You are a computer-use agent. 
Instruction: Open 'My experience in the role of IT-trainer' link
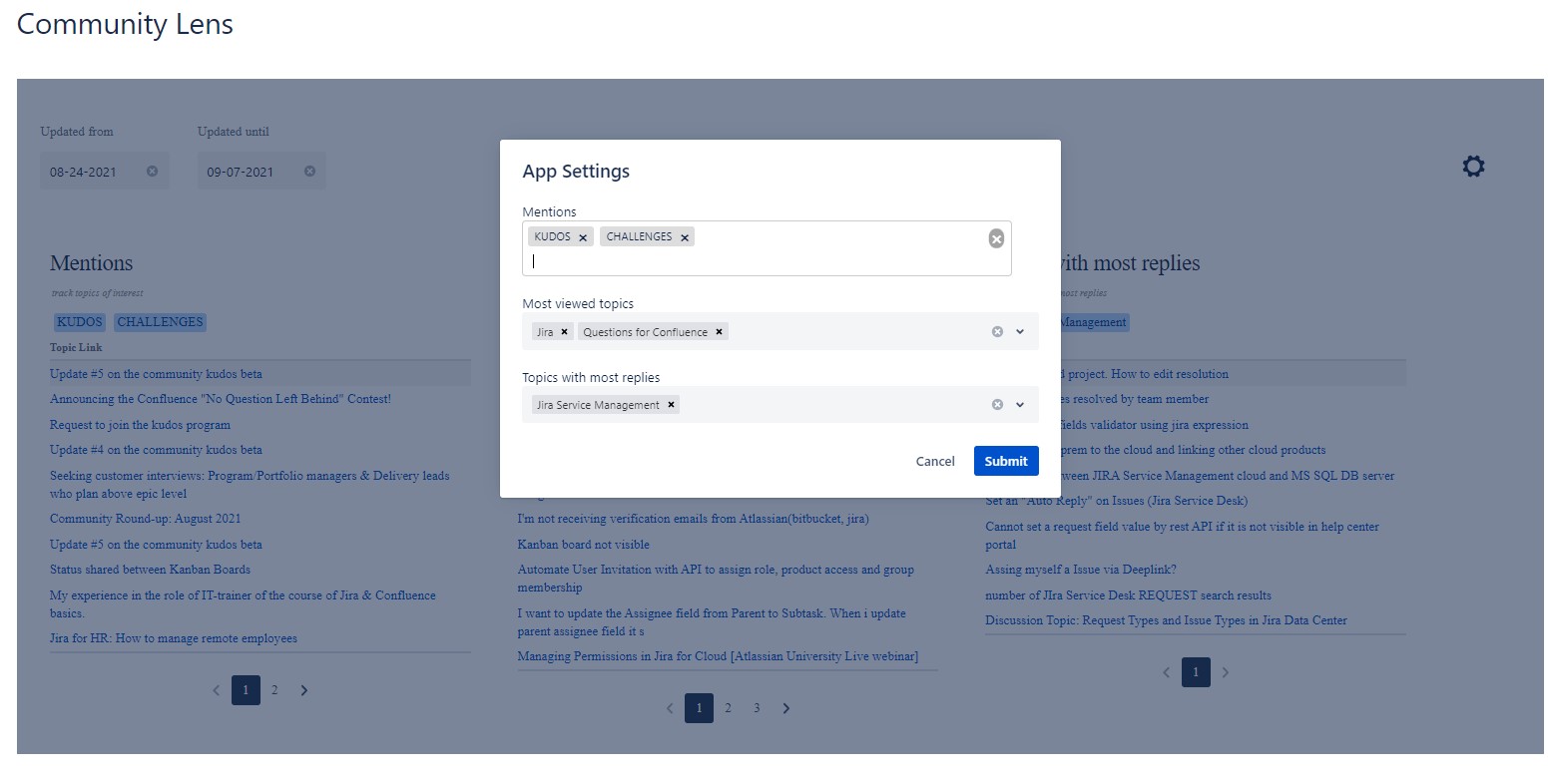point(243,604)
